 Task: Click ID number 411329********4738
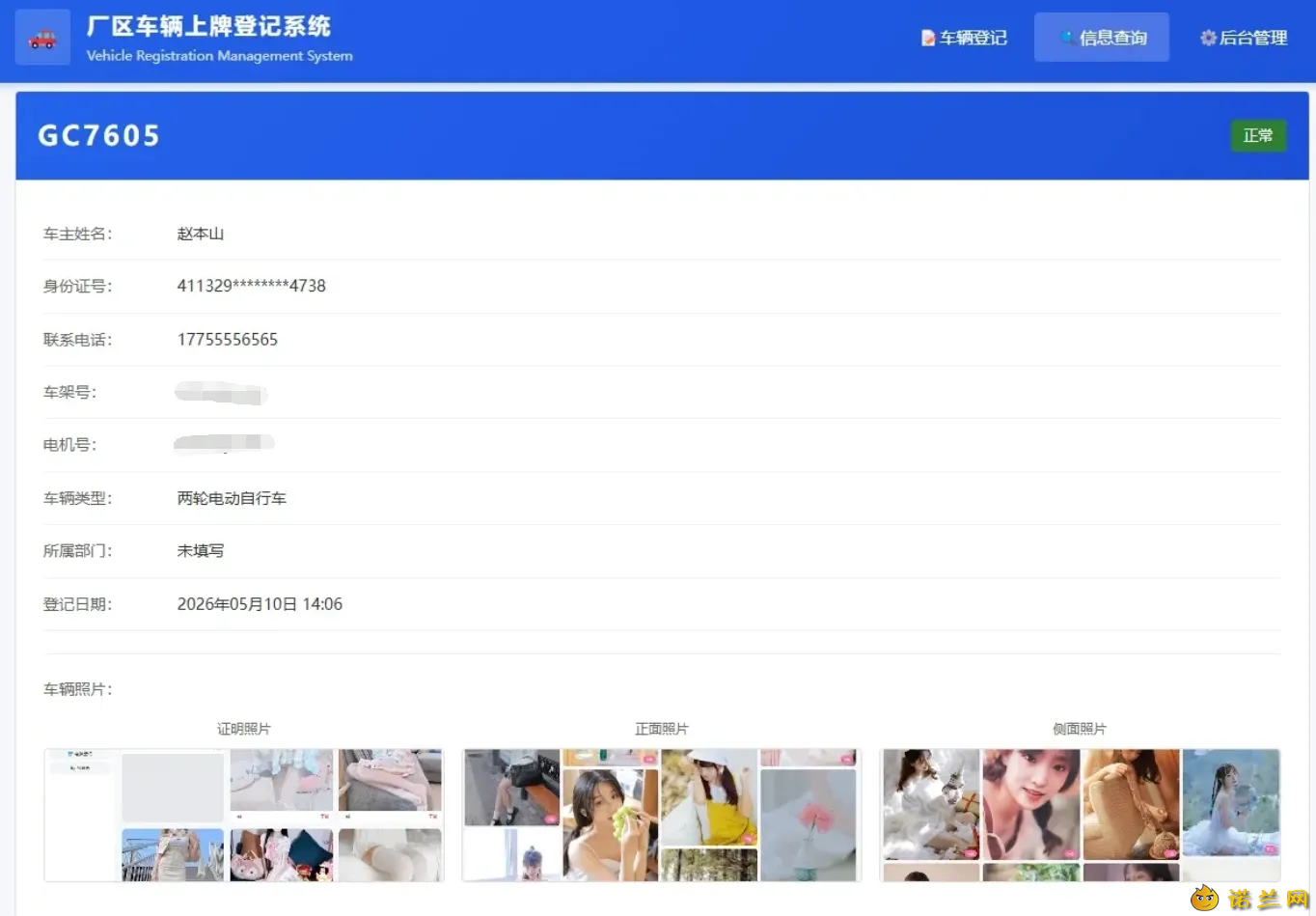pyautogui.click(x=252, y=286)
